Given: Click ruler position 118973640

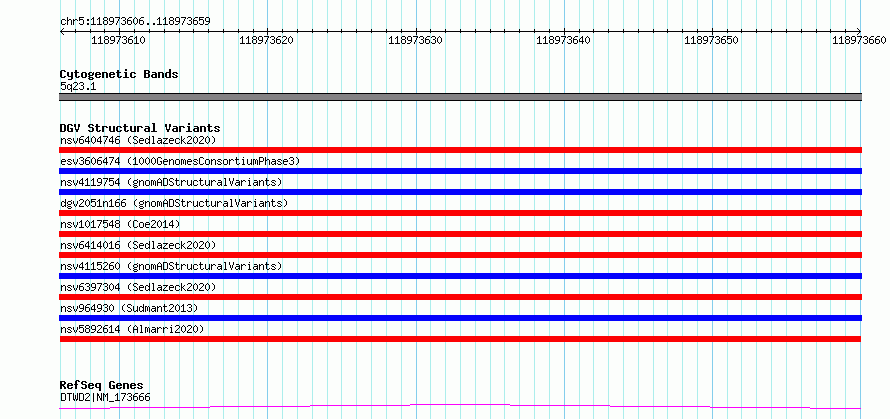Looking at the screenshot, I should coord(563,40).
